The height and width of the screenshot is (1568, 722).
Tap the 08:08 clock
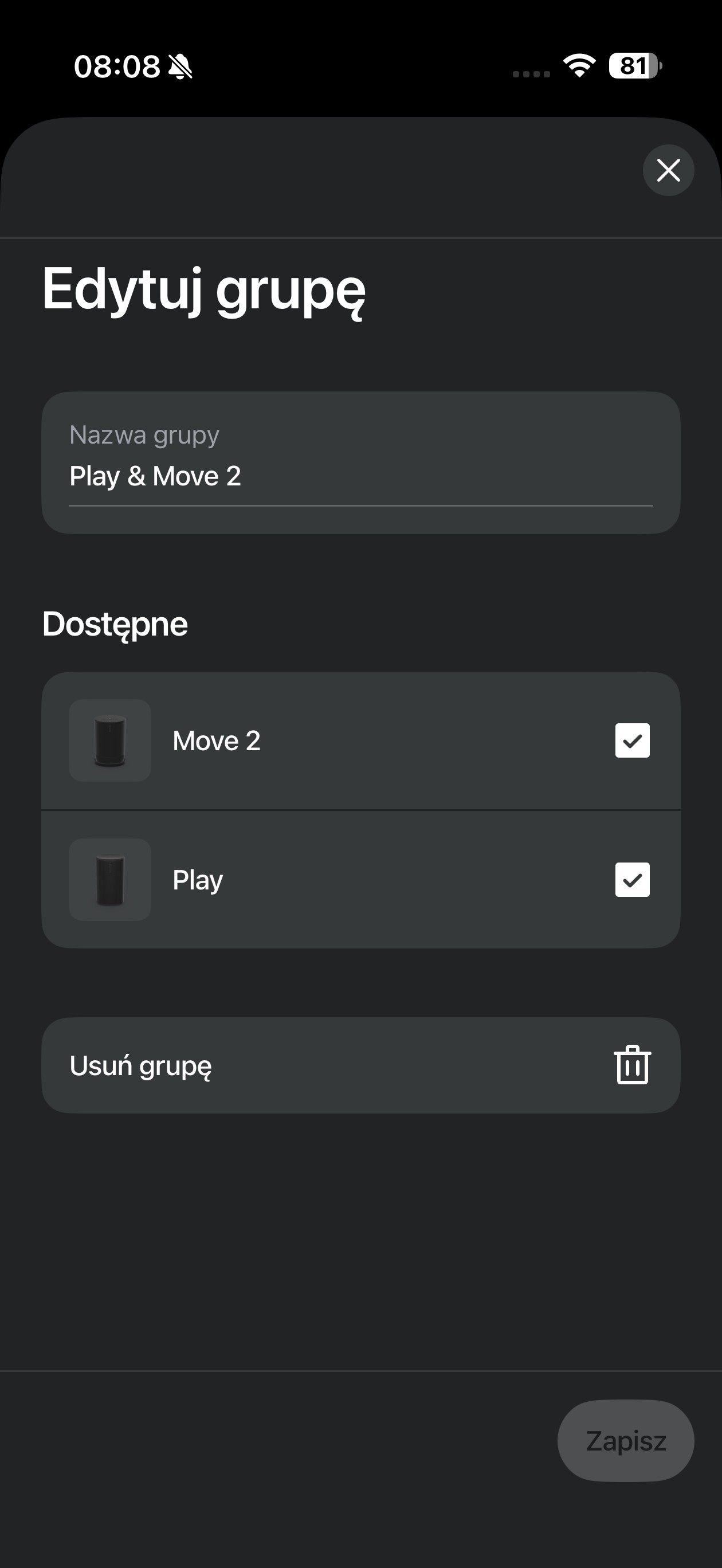[x=116, y=66]
